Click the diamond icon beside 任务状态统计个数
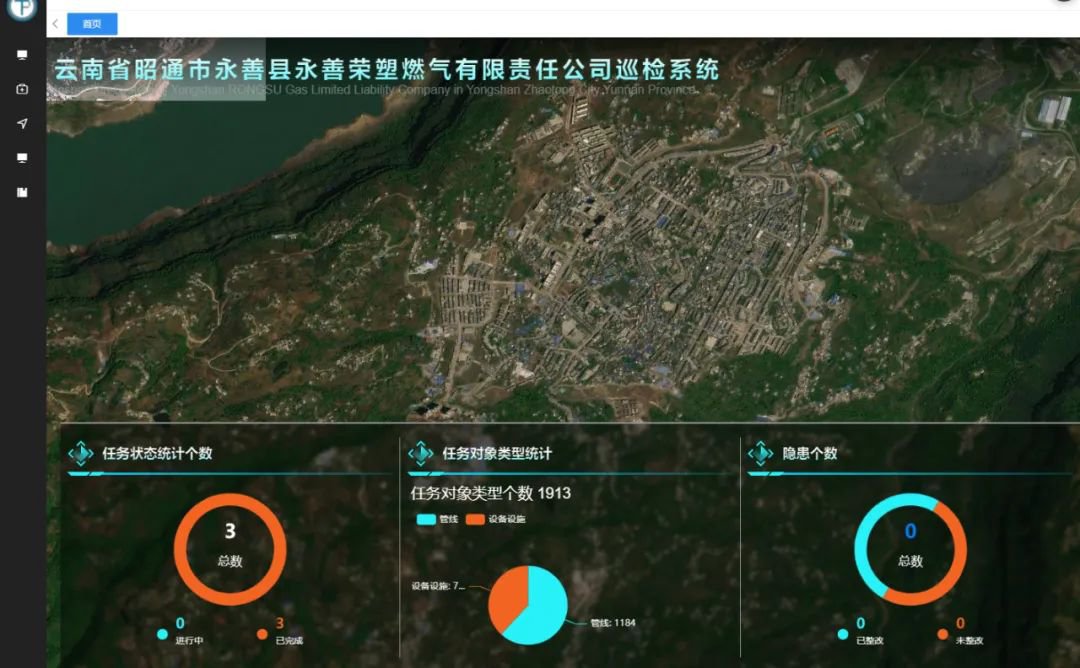Image resolution: width=1080 pixels, height=668 pixels. coord(81,454)
